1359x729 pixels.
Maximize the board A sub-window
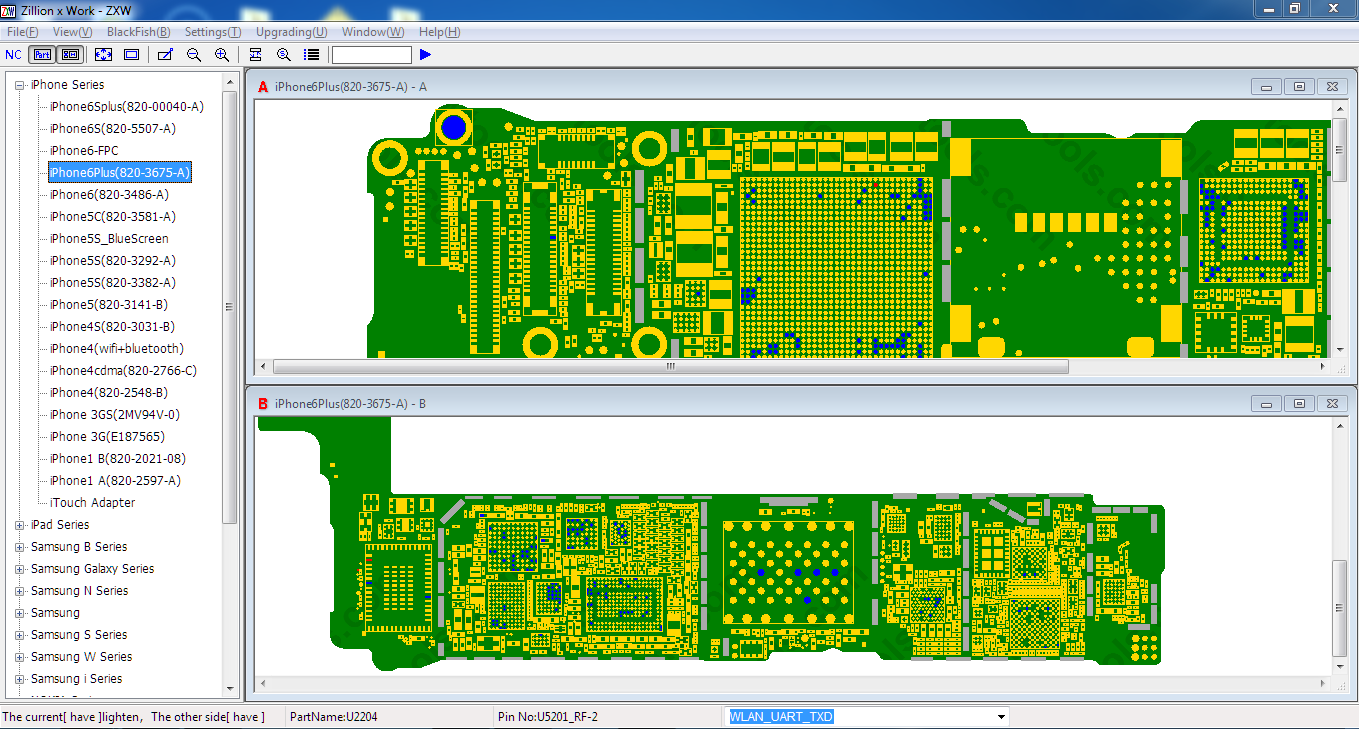[1299, 87]
